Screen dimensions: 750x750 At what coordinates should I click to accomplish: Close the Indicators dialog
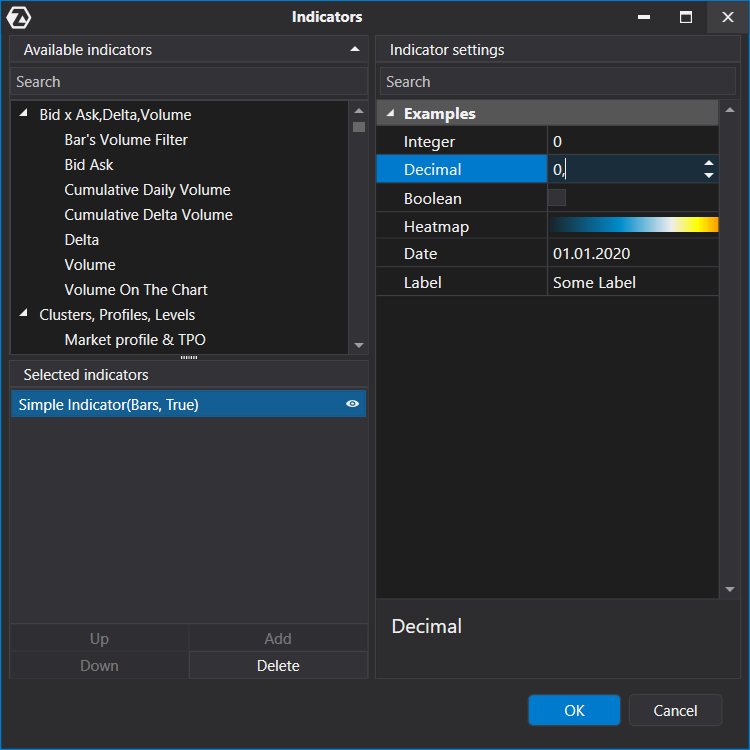pyautogui.click(x=728, y=17)
